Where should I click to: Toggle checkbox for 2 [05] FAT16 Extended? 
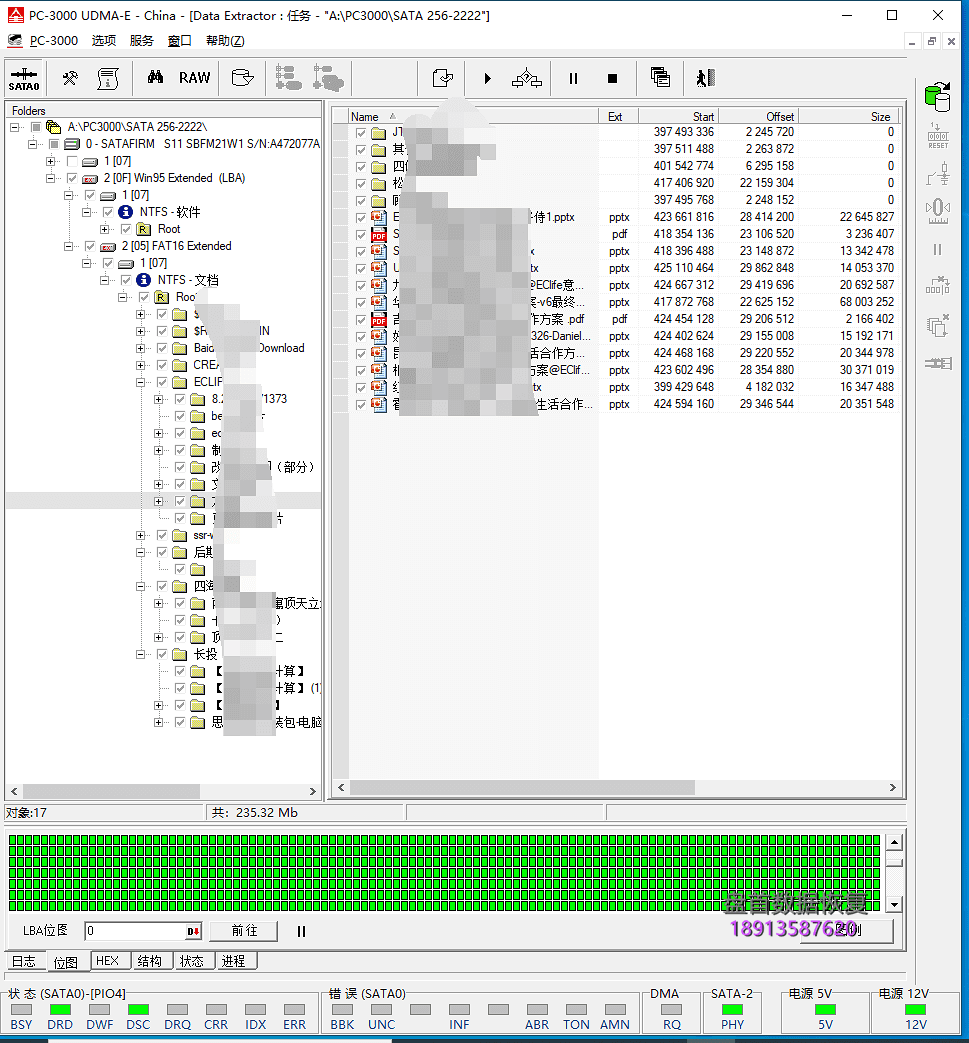[x=90, y=246]
